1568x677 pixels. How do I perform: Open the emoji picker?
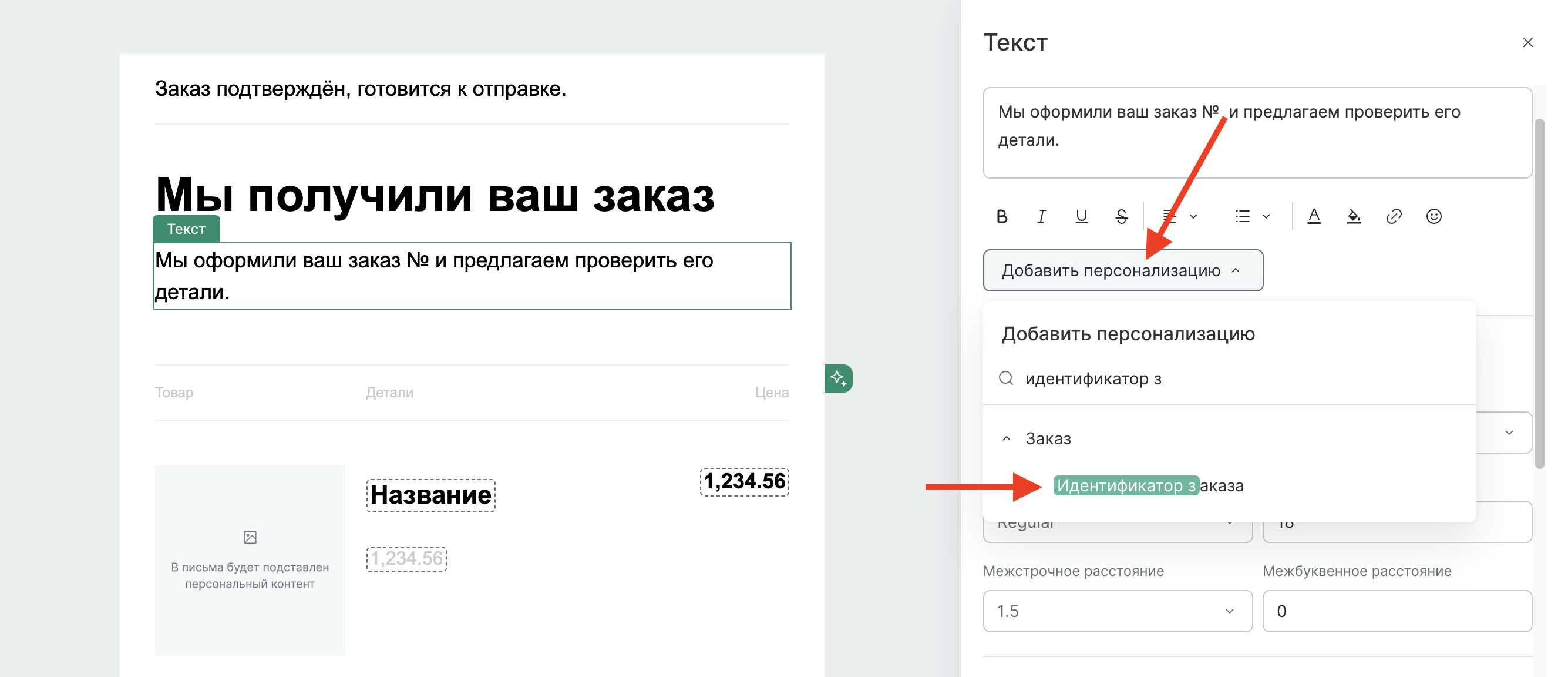point(1434,216)
